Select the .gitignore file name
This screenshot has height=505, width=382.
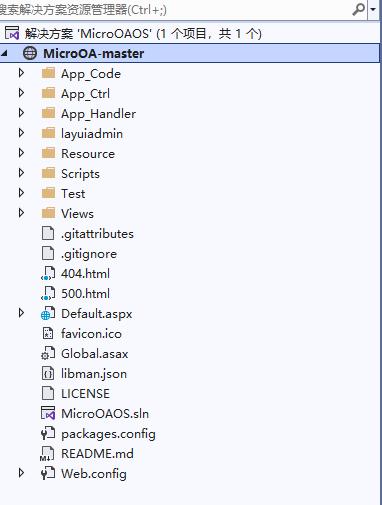[89, 254]
